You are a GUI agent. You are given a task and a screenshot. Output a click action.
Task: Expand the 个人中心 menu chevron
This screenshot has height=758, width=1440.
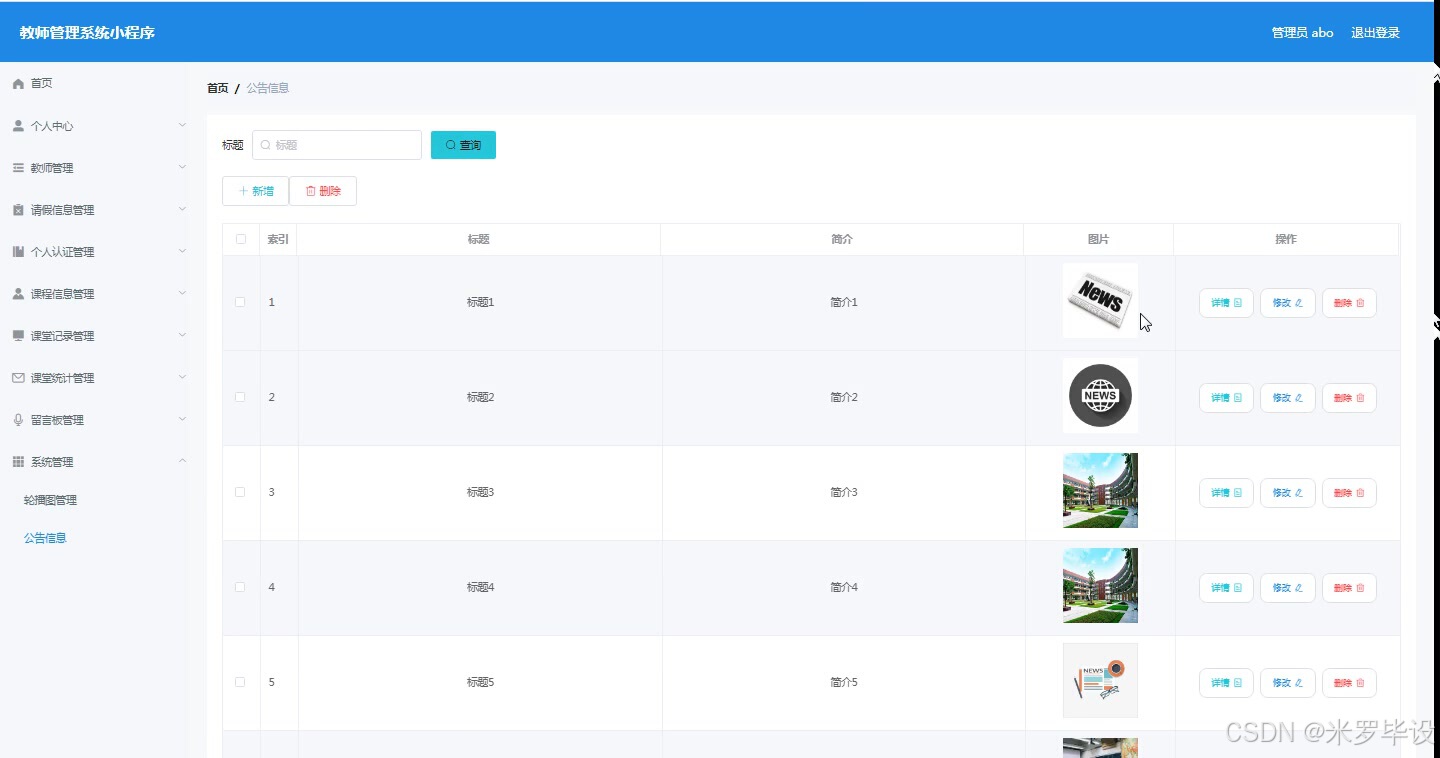pos(182,125)
